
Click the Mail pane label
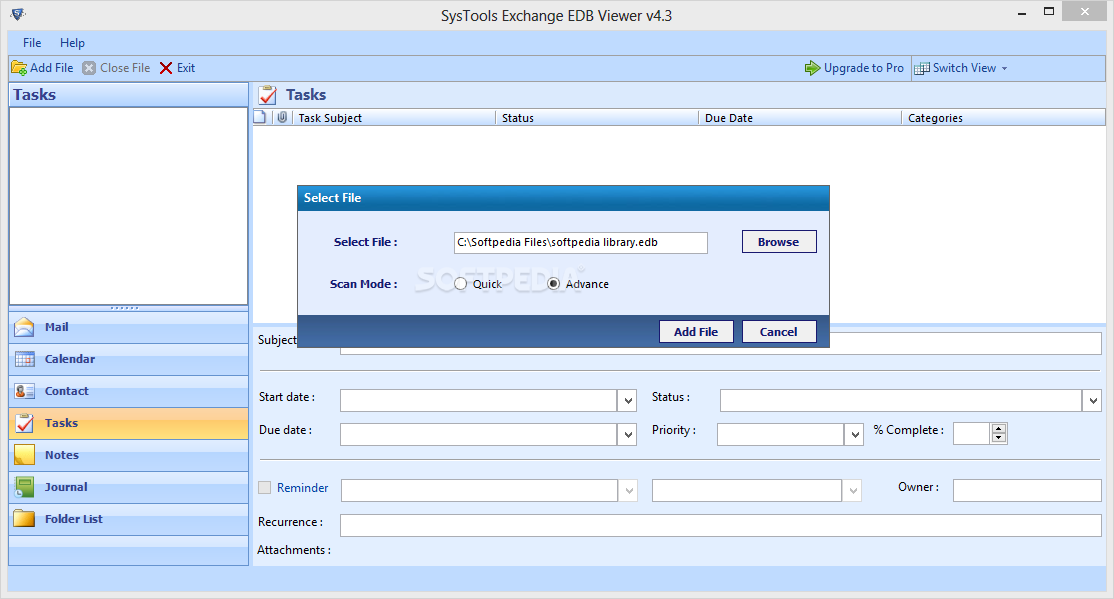(57, 327)
